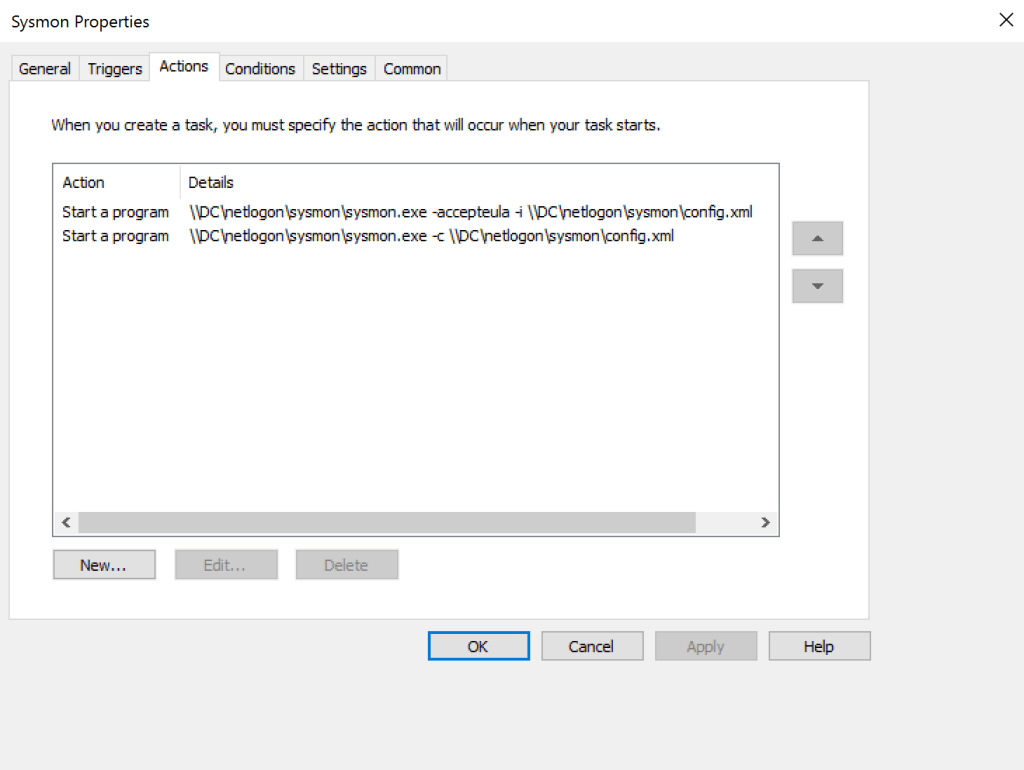Open Help for this dialog

(x=819, y=647)
